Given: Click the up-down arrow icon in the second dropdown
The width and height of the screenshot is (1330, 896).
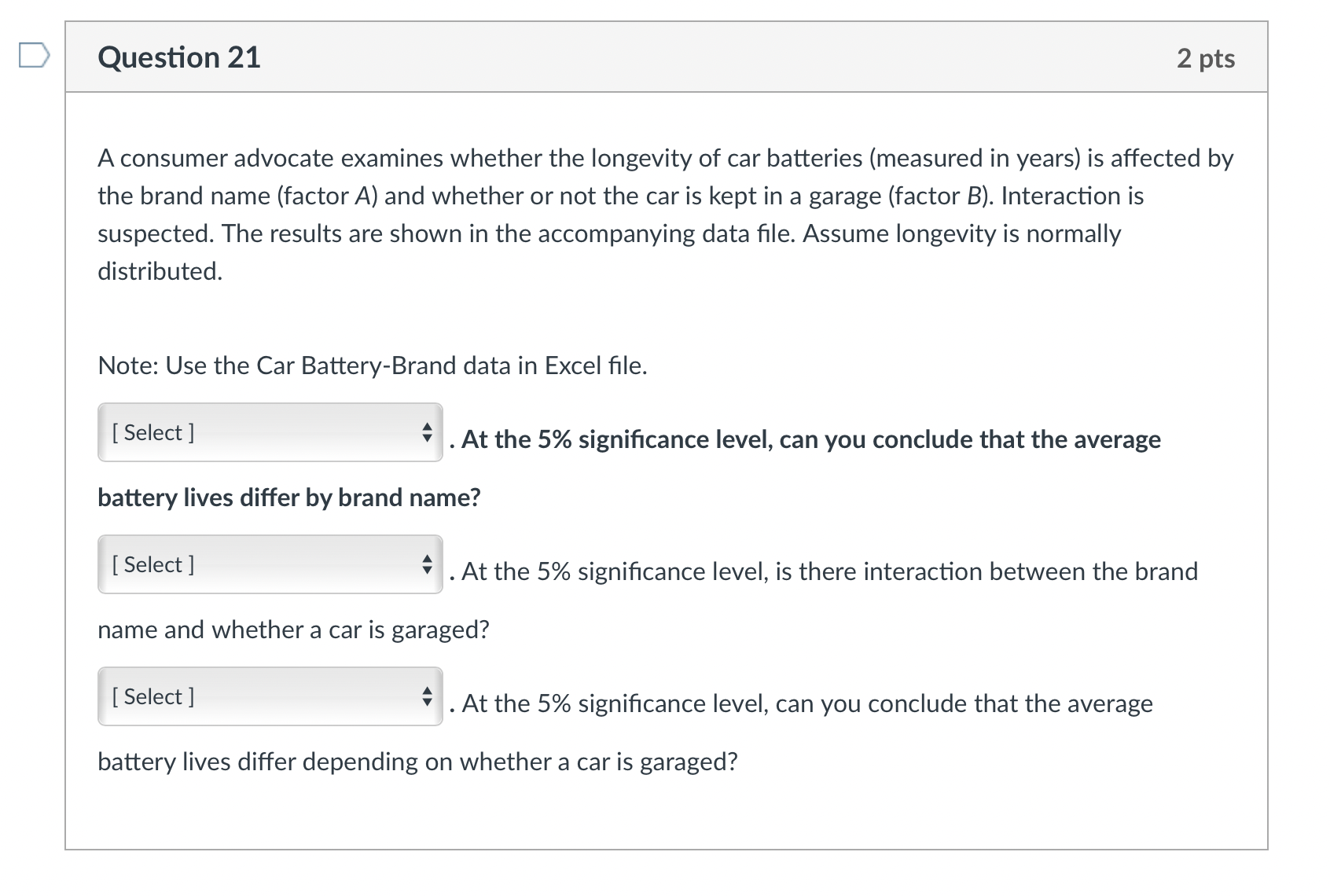Looking at the screenshot, I should click(x=425, y=564).
